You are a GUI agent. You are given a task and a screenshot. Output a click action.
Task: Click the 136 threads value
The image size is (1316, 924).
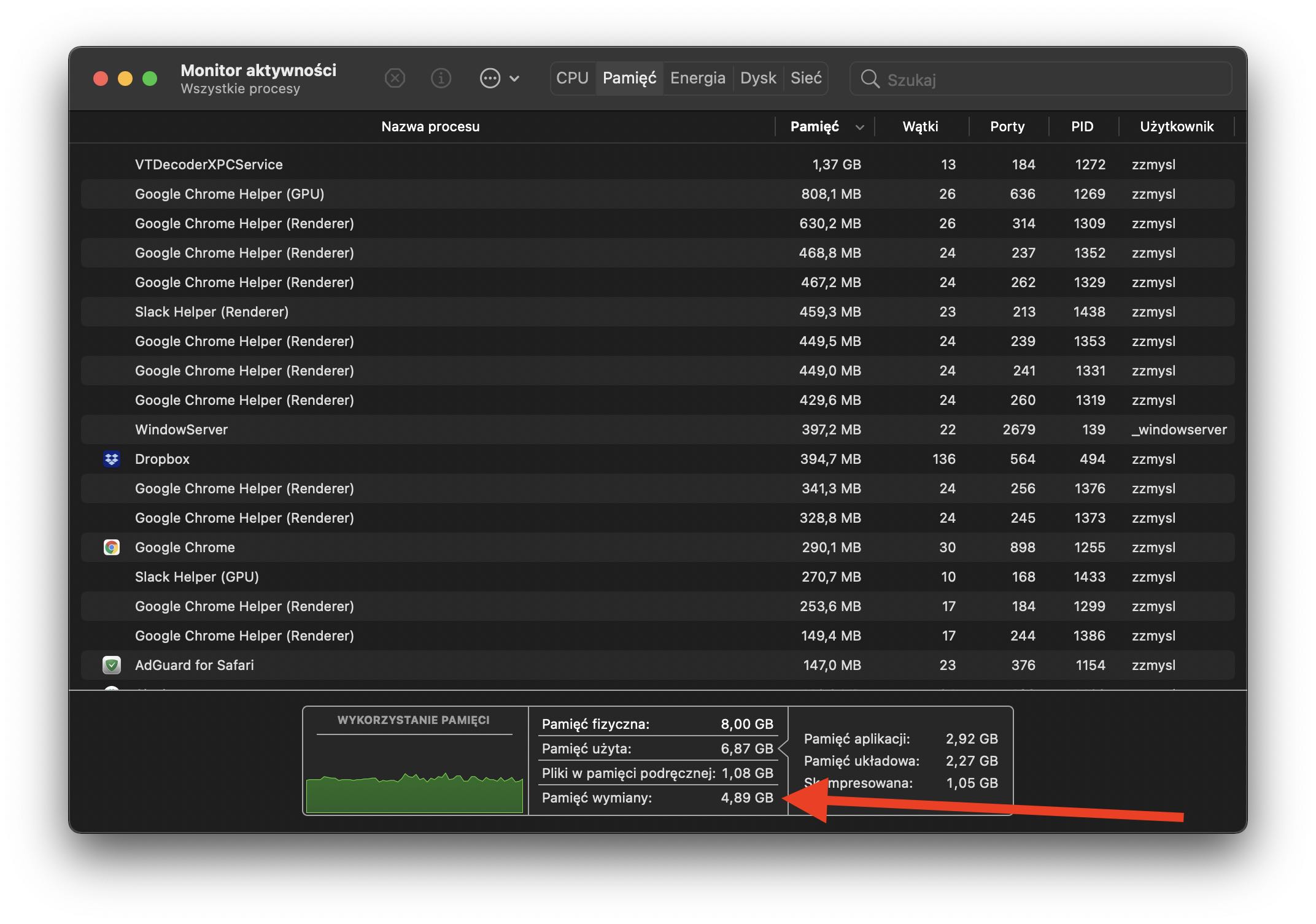pos(944,459)
